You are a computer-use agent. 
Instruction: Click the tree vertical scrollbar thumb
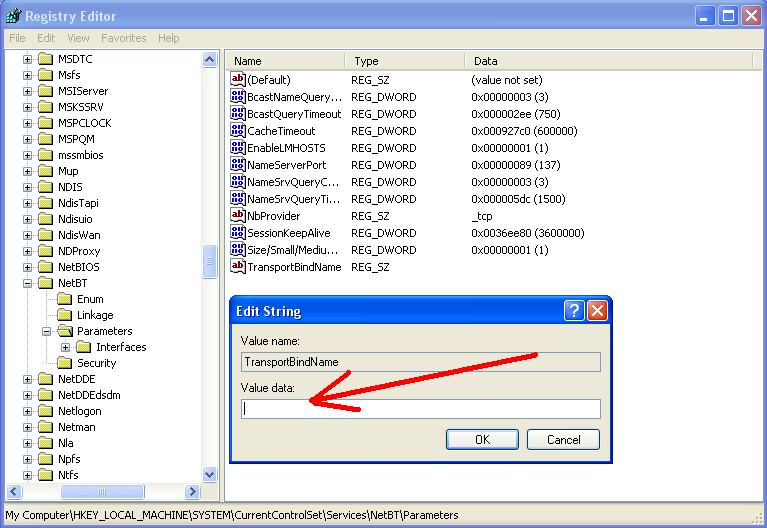(209, 261)
